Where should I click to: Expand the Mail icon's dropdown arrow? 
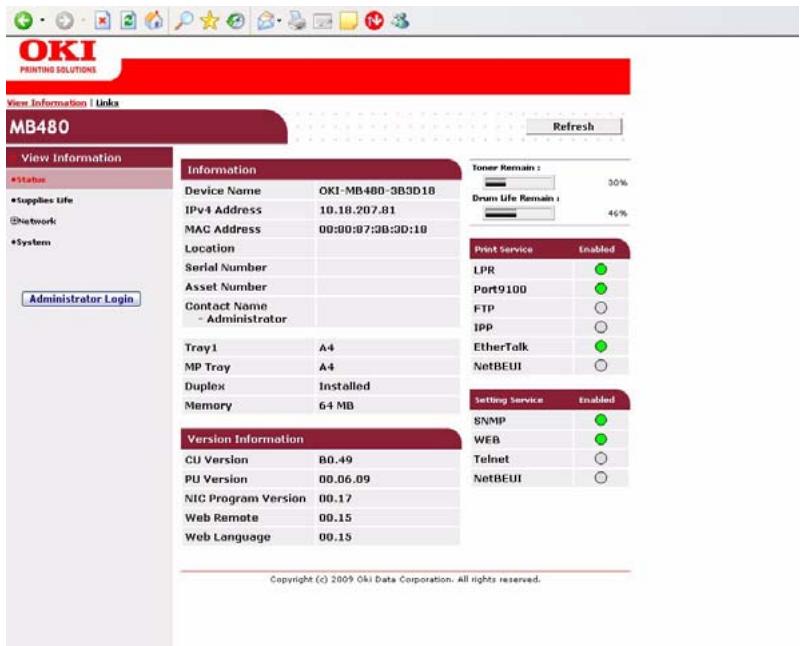pos(279,20)
